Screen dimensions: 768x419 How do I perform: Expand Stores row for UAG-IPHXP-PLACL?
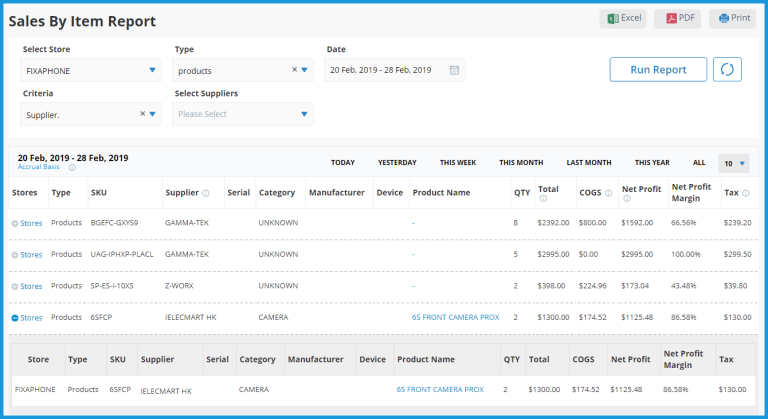(x=15, y=255)
